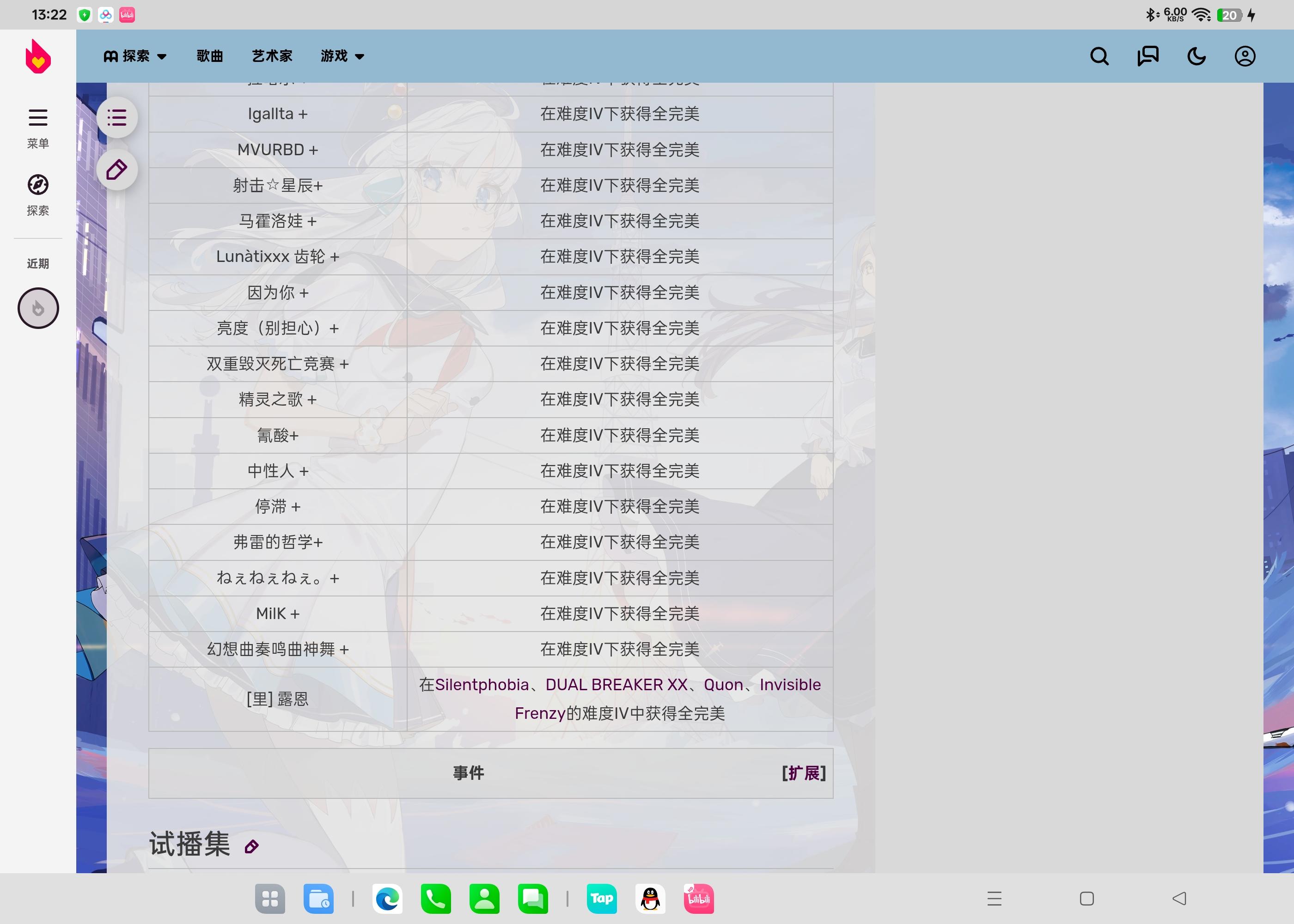The image size is (1294, 924).
Task: Launch the TapTap app from the dock
Action: click(x=601, y=899)
